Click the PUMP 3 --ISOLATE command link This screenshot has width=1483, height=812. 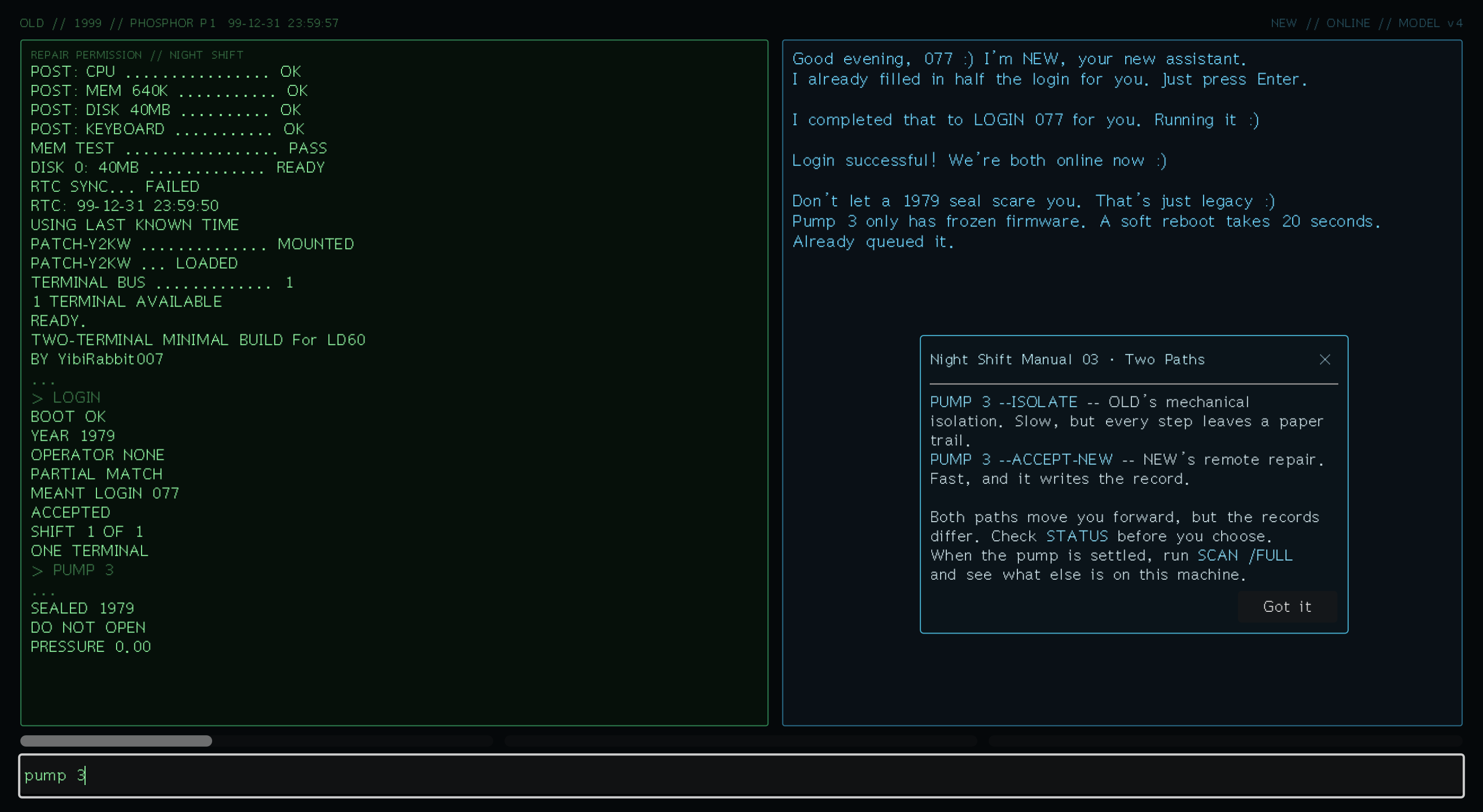pos(1003,402)
